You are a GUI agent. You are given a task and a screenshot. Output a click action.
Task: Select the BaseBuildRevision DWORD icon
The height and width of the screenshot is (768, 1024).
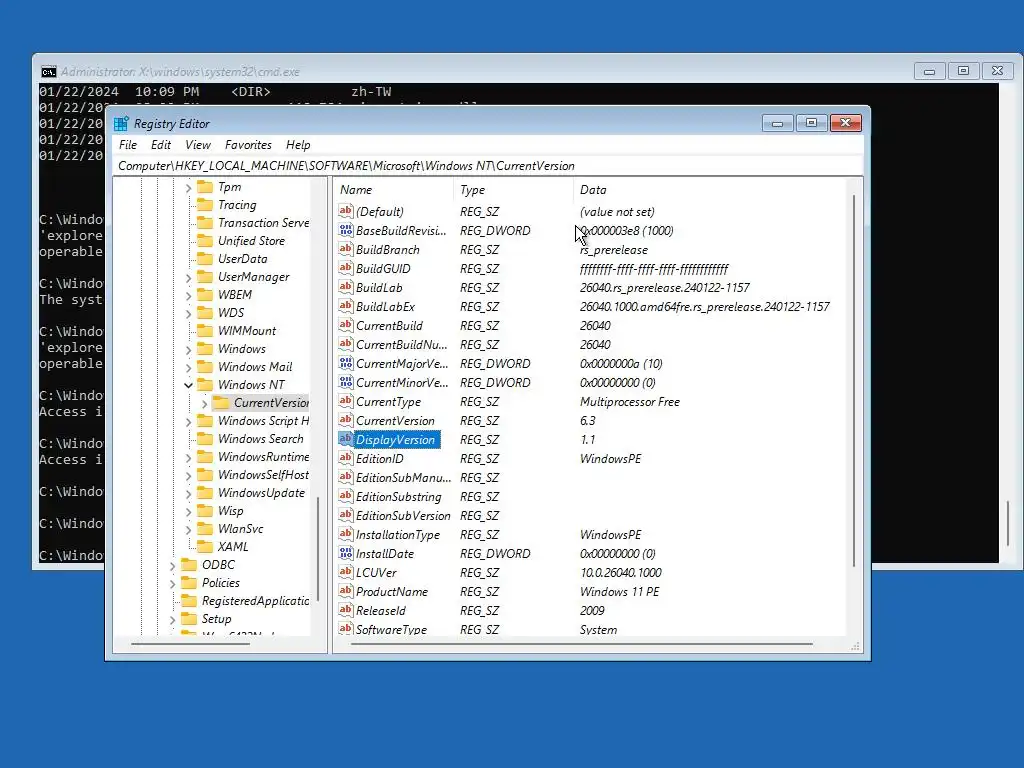(345, 230)
